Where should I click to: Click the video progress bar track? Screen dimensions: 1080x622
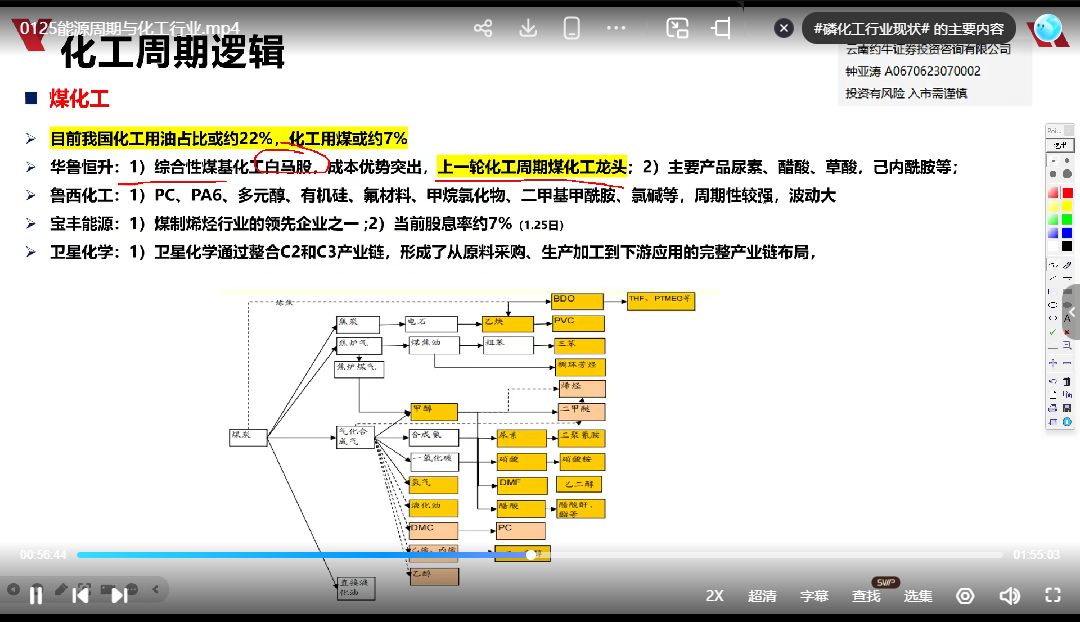(539, 554)
